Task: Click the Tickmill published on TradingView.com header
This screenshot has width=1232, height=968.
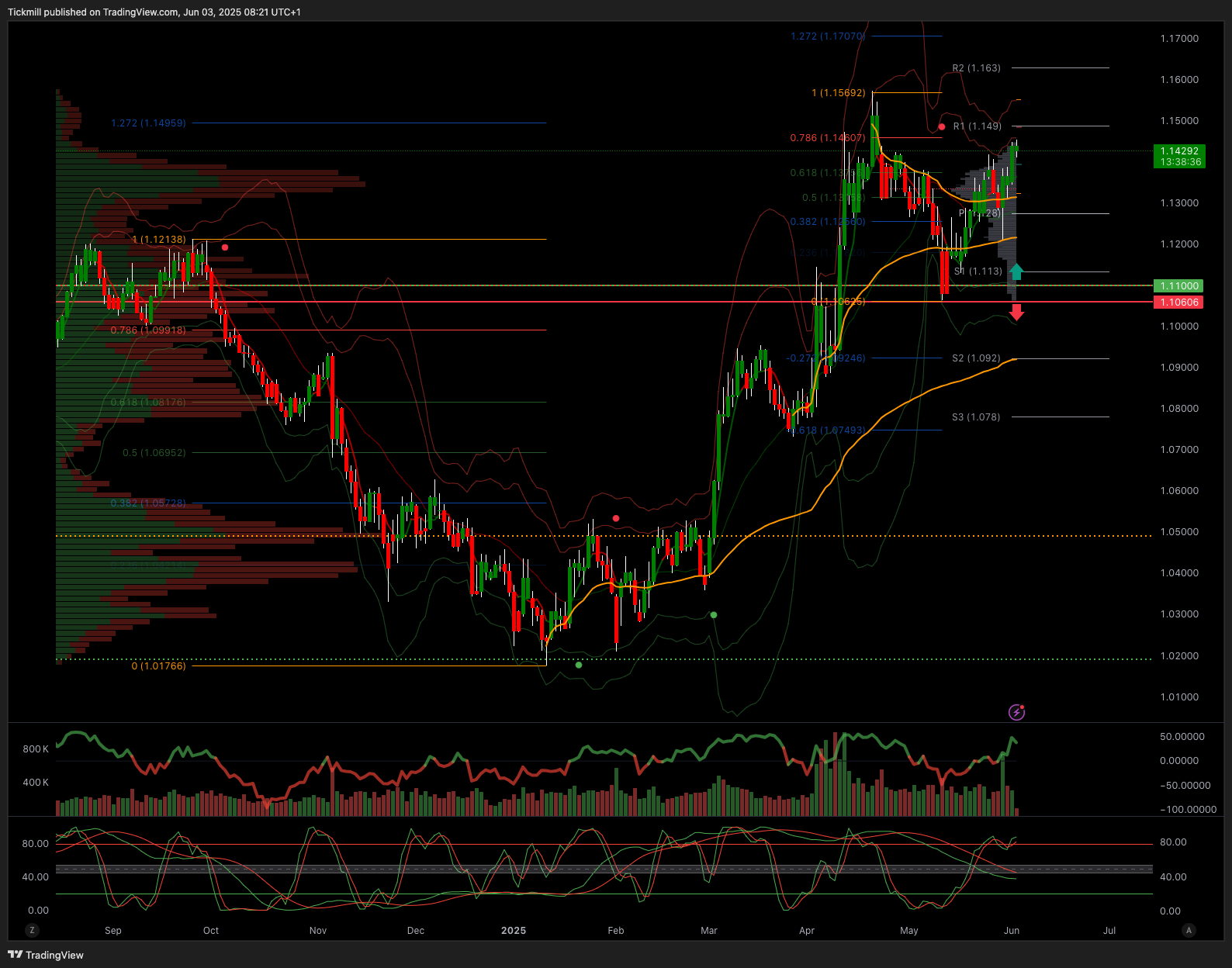Action: [x=154, y=12]
